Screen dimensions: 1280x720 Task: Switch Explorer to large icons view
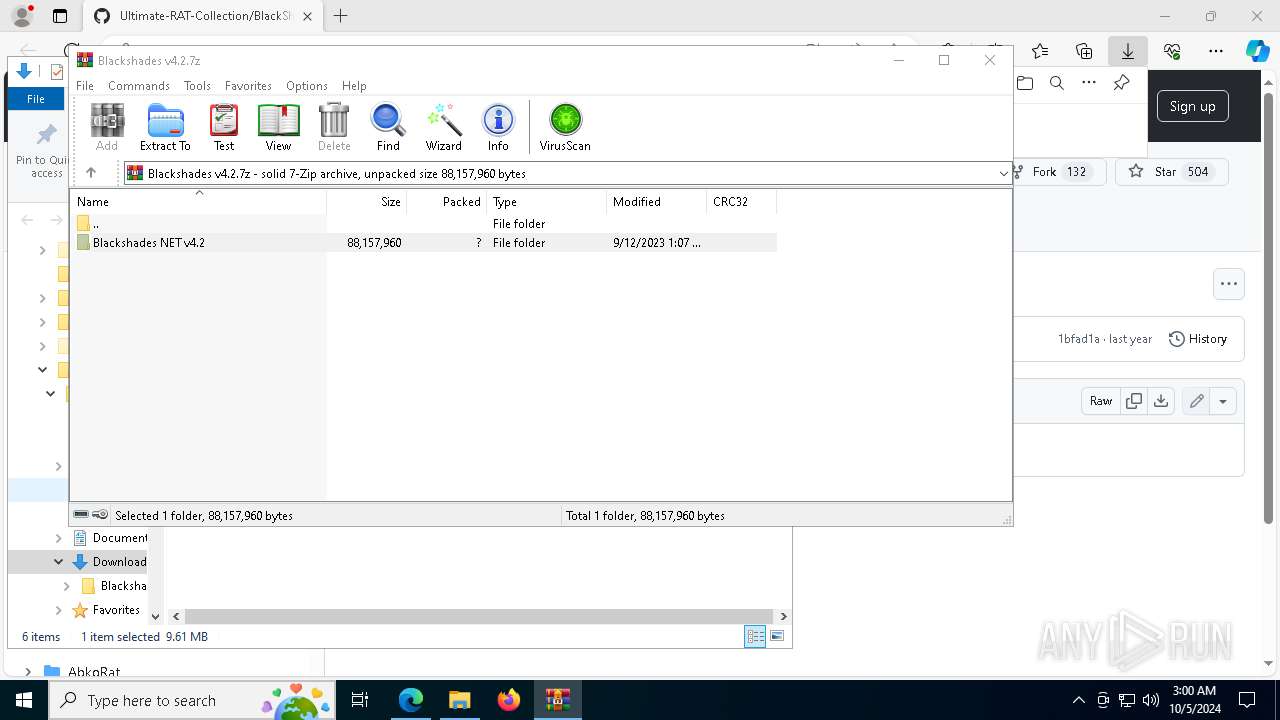(x=777, y=636)
